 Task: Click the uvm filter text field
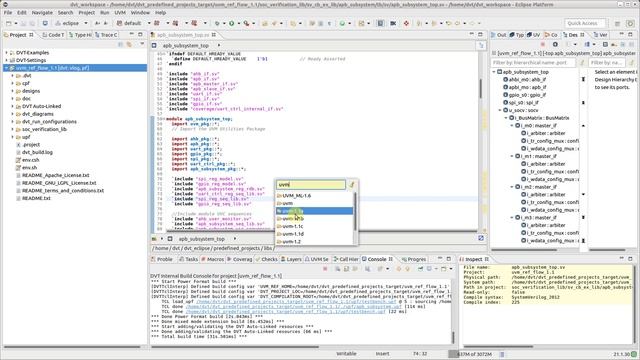[311, 185]
